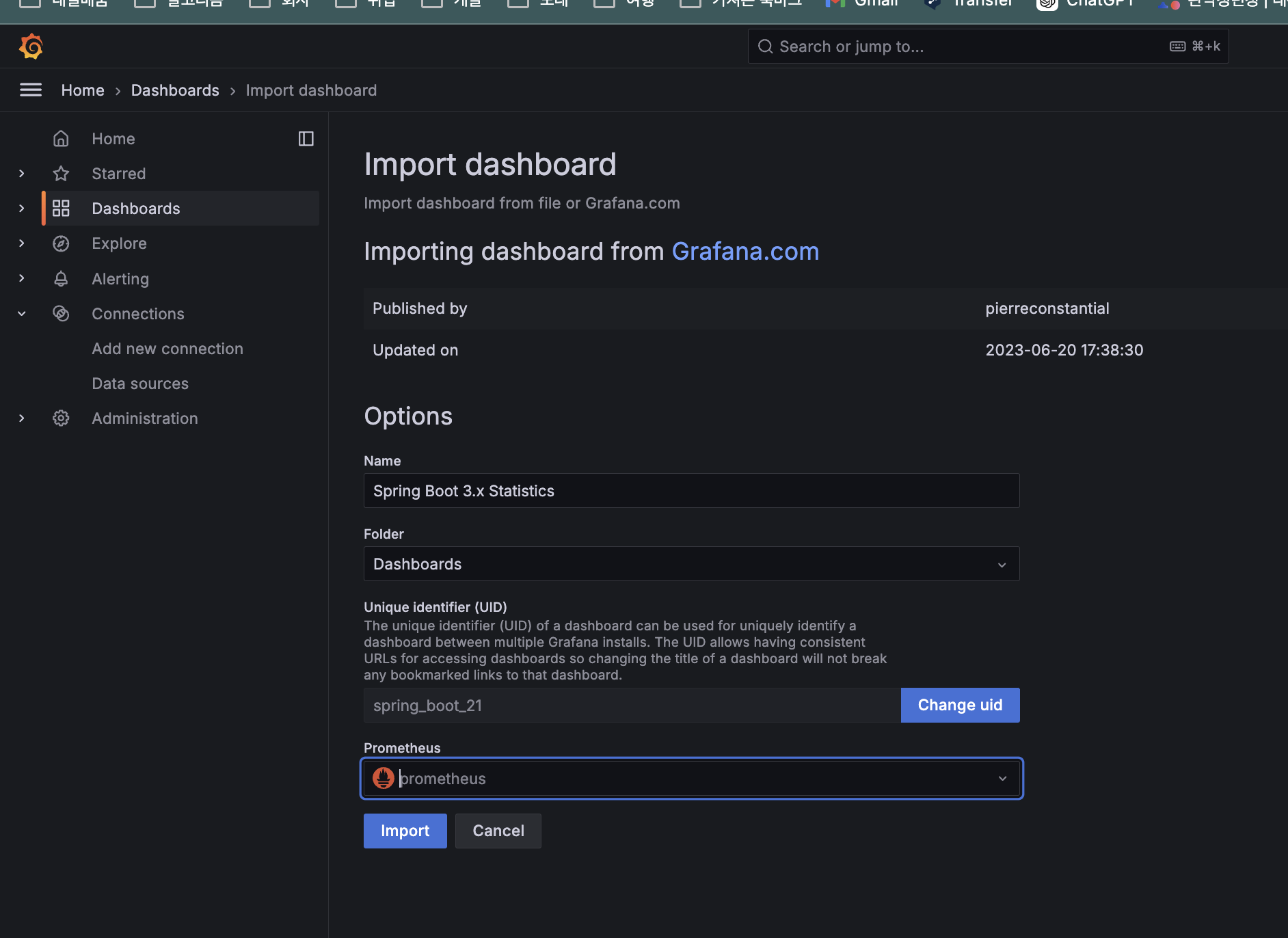Click the Unique identifier (UID) label
Screen dimensions: 1288x938
pos(435,607)
